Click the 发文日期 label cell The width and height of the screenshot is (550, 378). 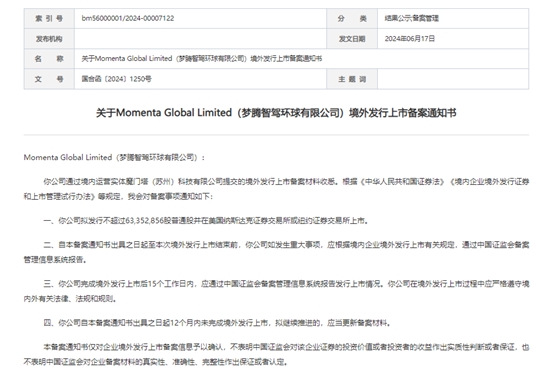(352, 39)
